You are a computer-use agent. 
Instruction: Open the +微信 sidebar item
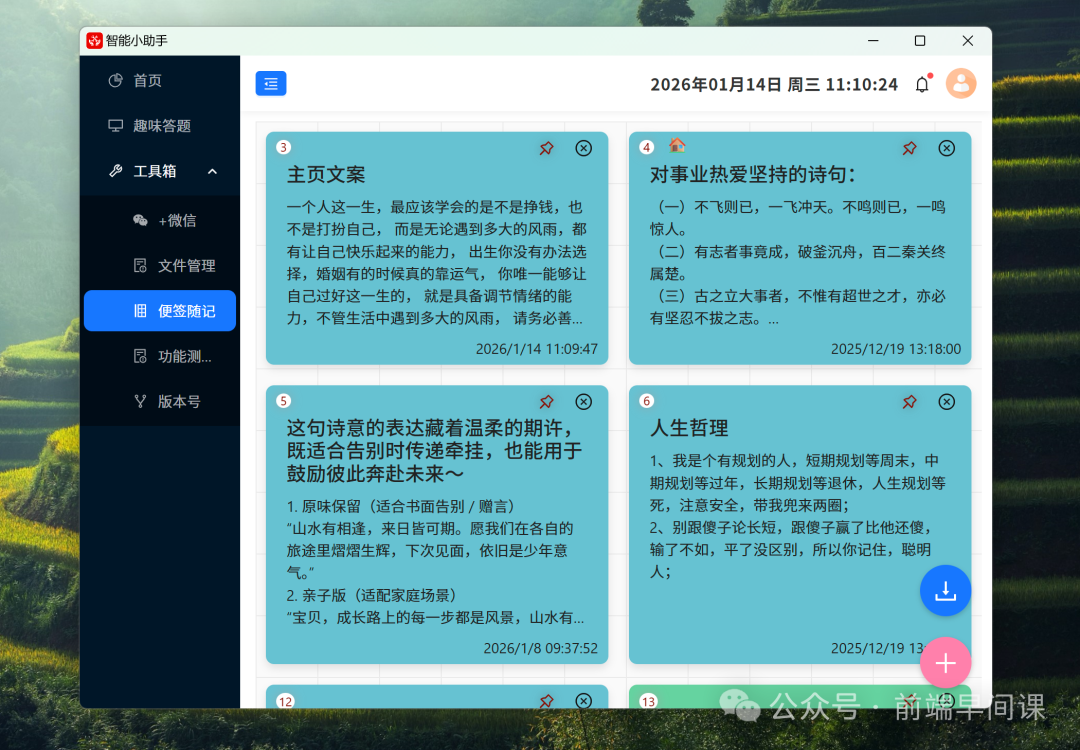(160, 220)
